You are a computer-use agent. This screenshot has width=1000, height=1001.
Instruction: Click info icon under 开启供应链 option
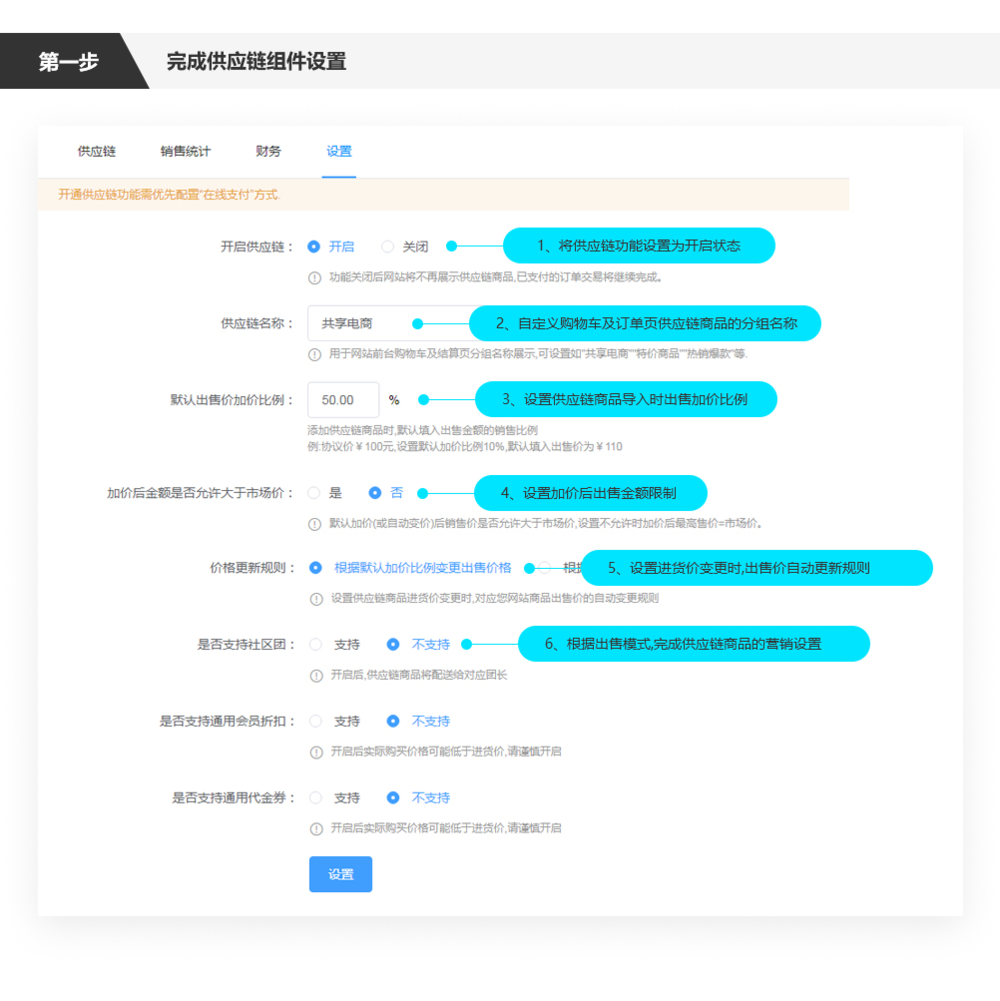pyautogui.click(x=315, y=278)
